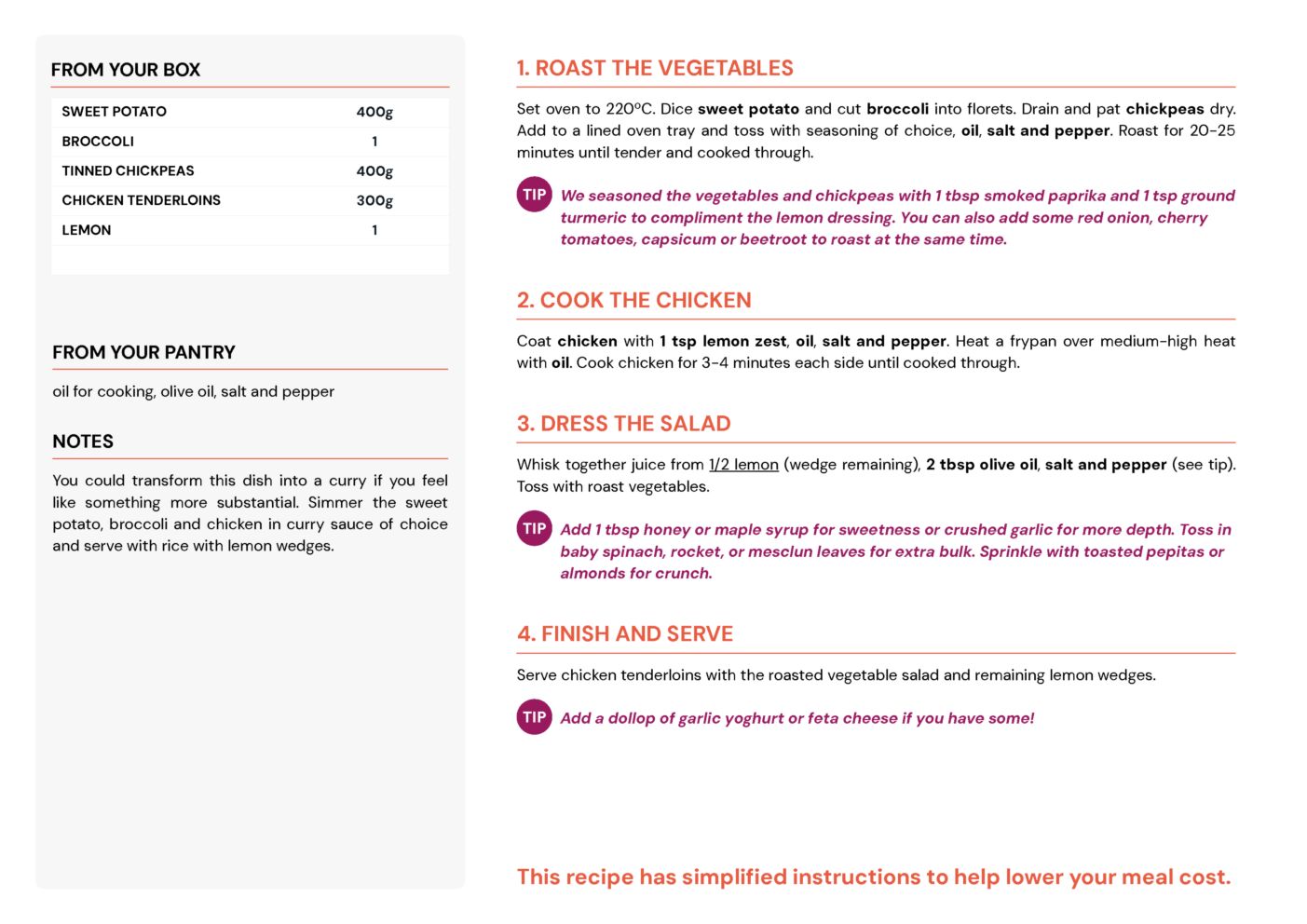Click the 1. Roast the Vegetables heading
The width and height of the screenshot is (1307, 924).
[x=655, y=68]
